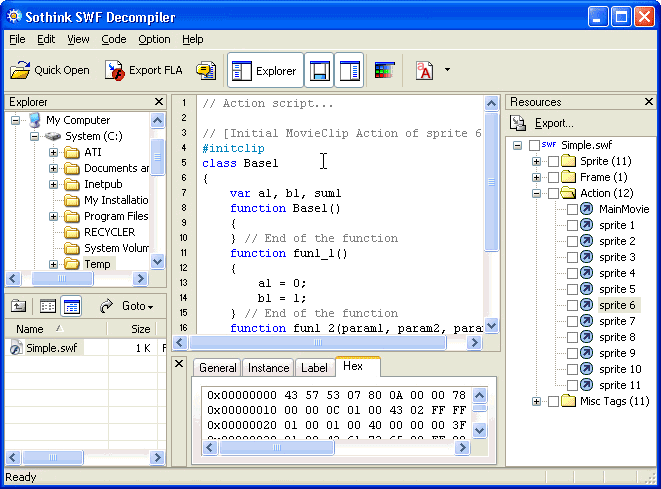The height and width of the screenshot is (489, 661).
Task: Open the Goto dropdown
Action: click(x=137, y=306)
